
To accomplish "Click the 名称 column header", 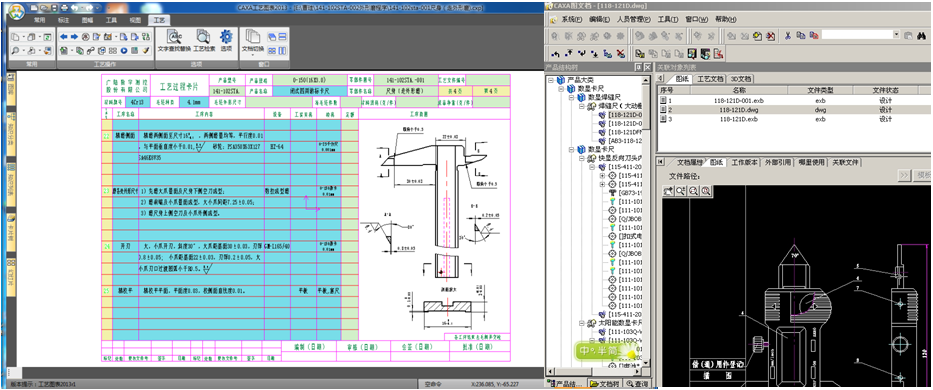I will 739,90.
